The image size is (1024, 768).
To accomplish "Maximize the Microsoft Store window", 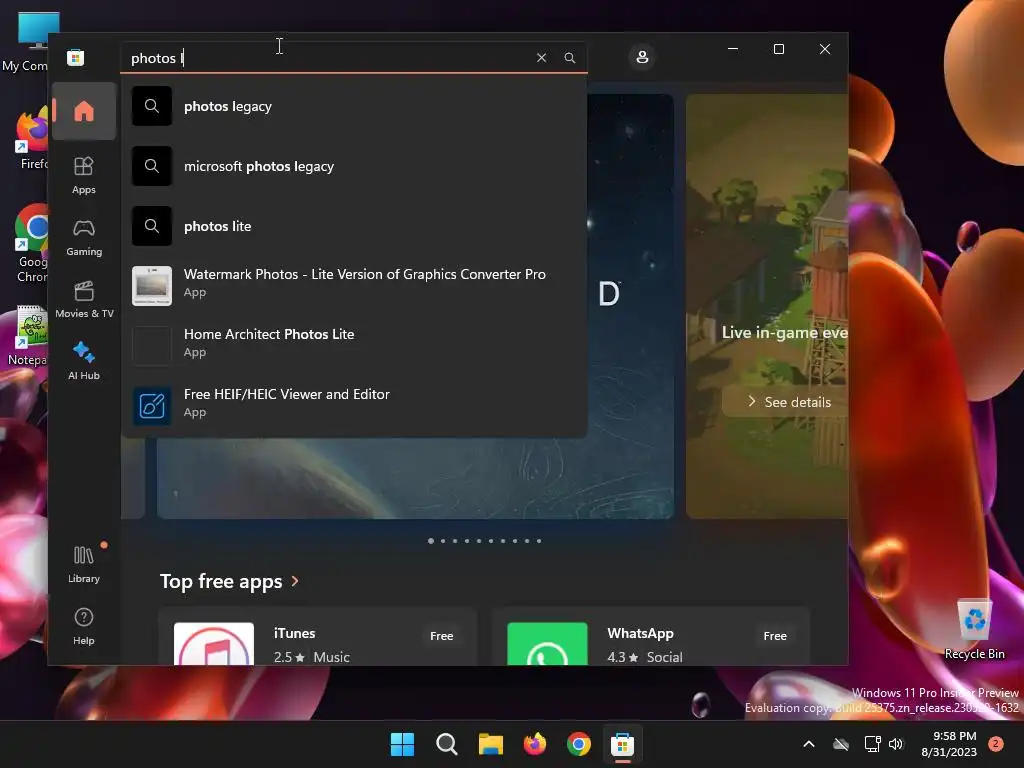I will pos(778,49).
